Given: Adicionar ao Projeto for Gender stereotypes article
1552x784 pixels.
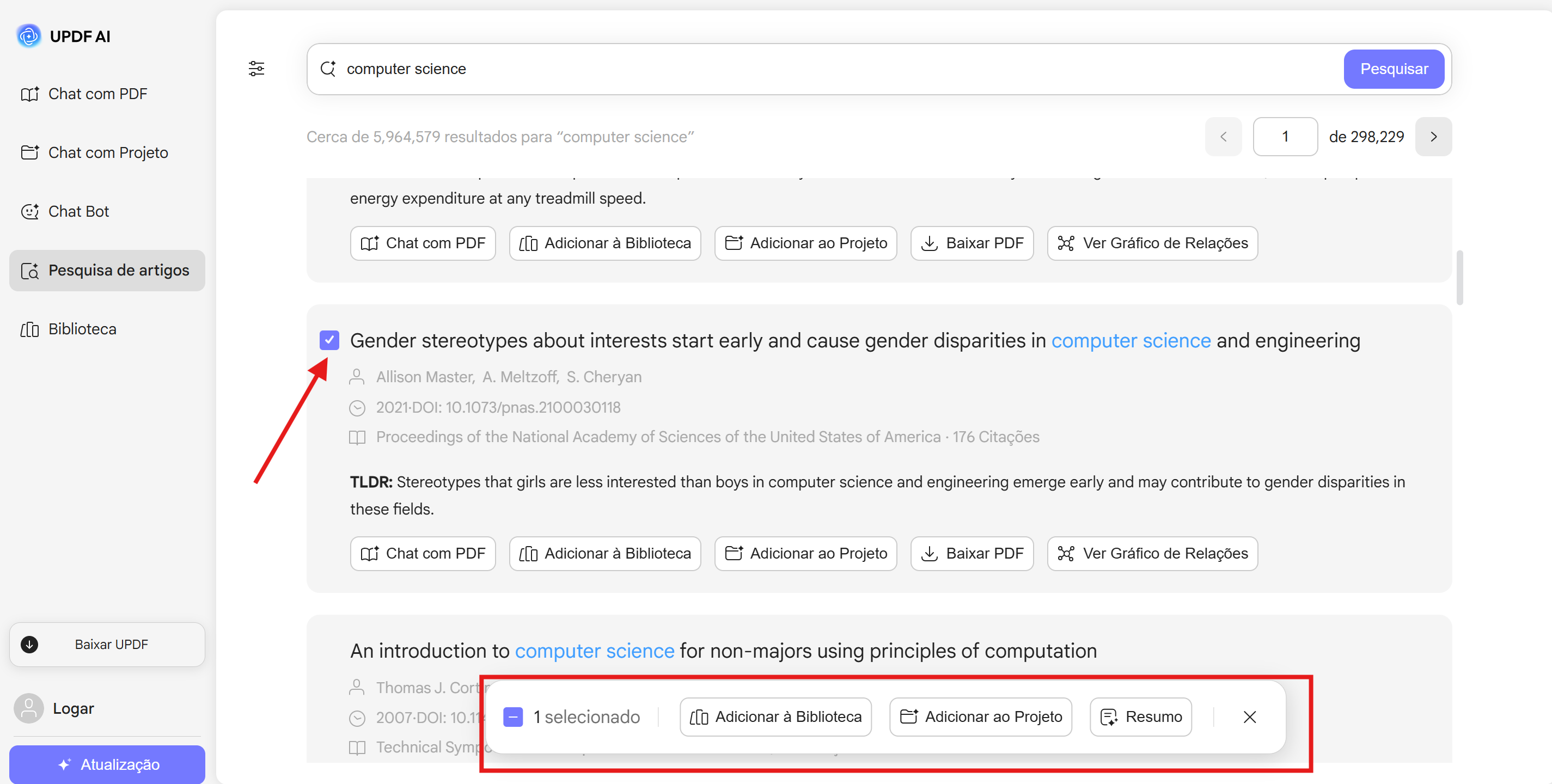Looking at the screenshot, I should tap(805, 553).
